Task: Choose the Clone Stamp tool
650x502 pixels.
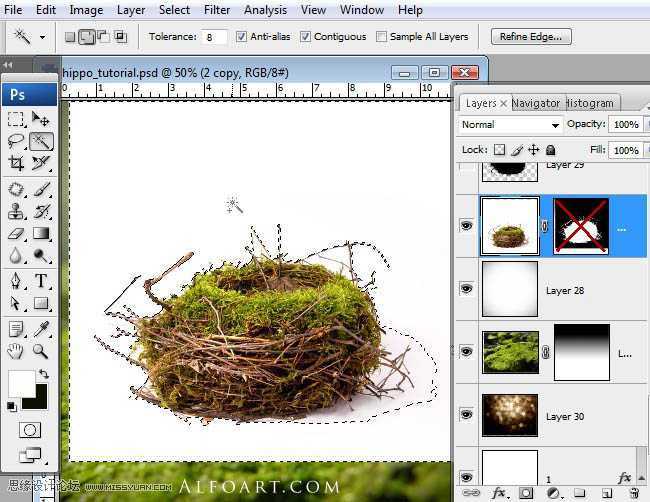Action: tap(16, 211)
